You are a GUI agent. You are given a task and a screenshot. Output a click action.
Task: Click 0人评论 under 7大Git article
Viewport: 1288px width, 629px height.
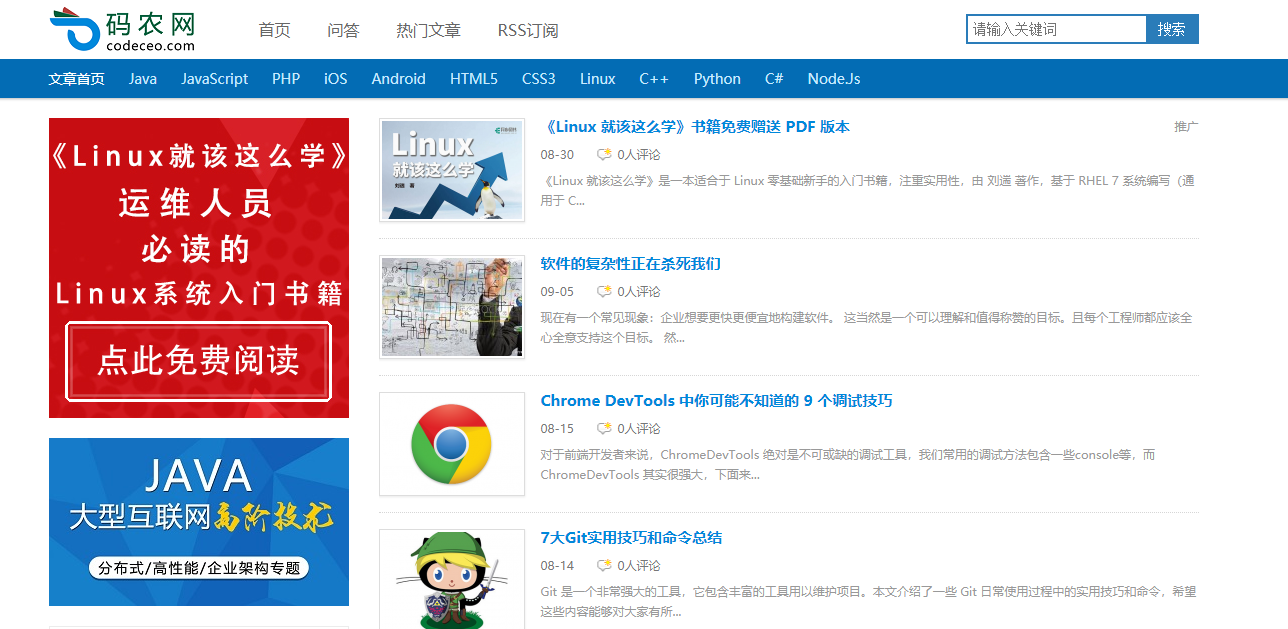click(x=639, y=566)
